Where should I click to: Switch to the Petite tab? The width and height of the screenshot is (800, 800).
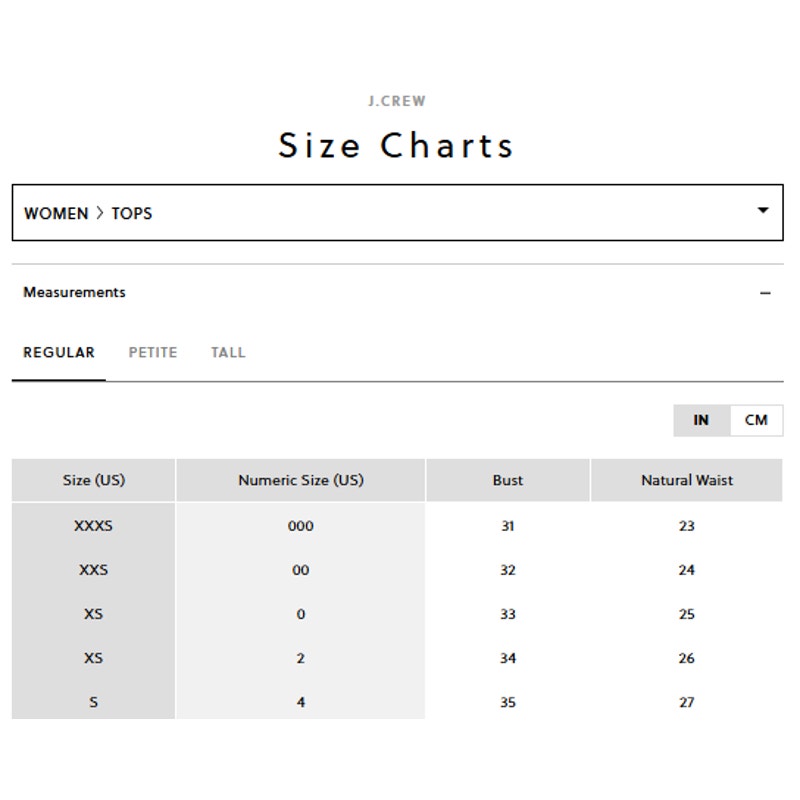[x=153, y=352]
